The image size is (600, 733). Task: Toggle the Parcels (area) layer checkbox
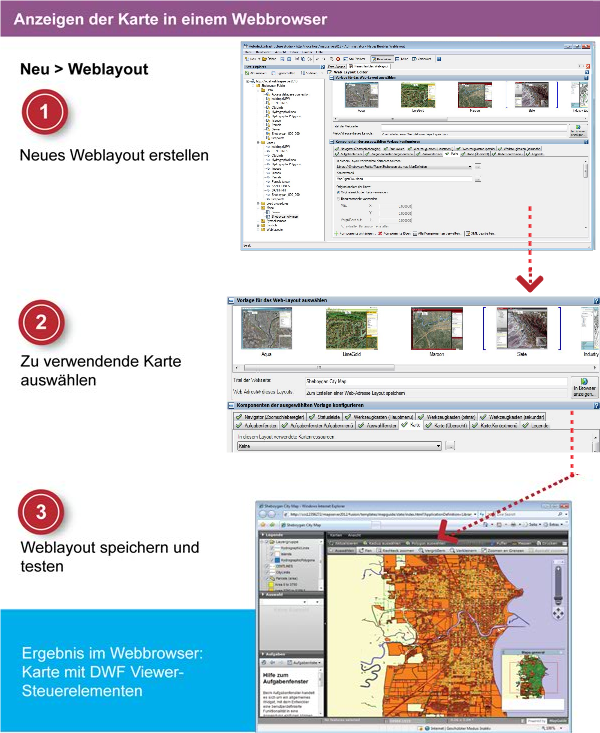coord(267,578)
